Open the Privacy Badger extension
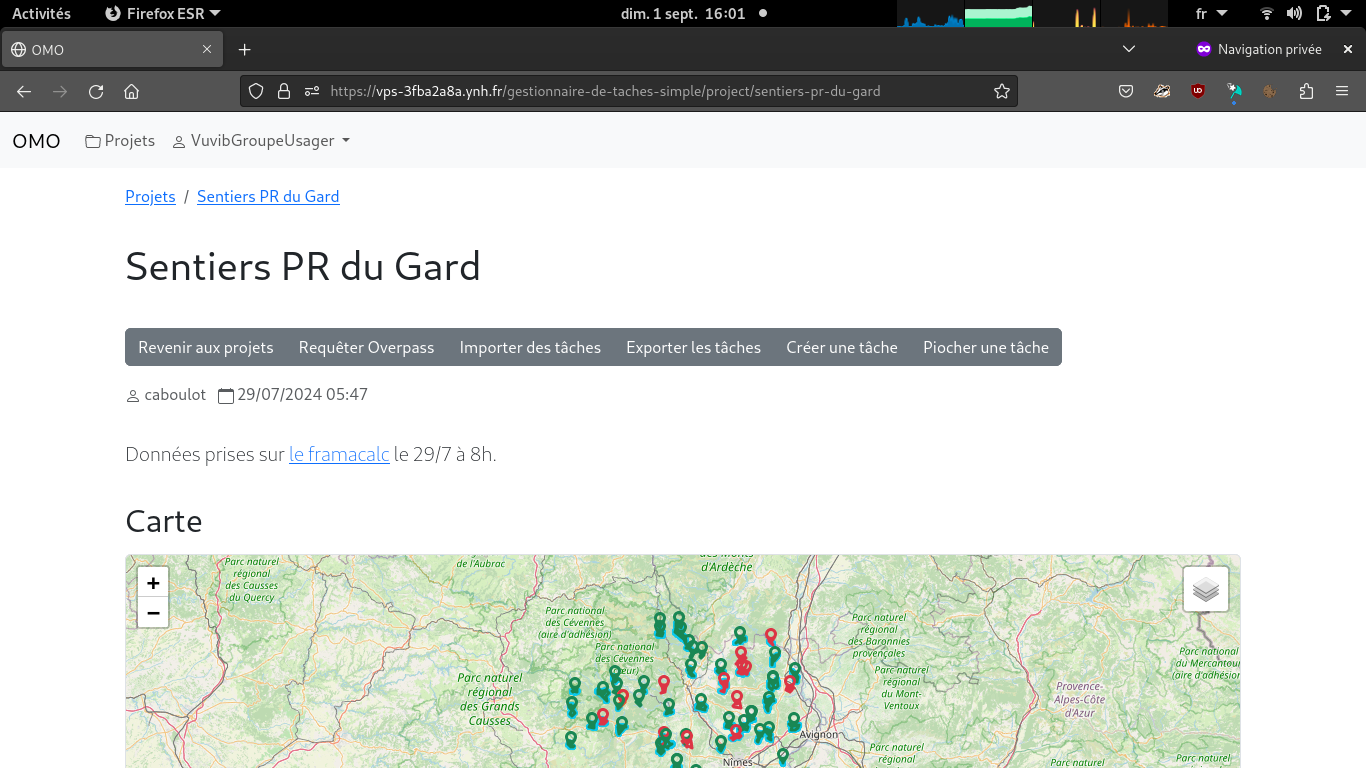The image size is (1366, 768). pyautogui.click(x=1162, y=92)
